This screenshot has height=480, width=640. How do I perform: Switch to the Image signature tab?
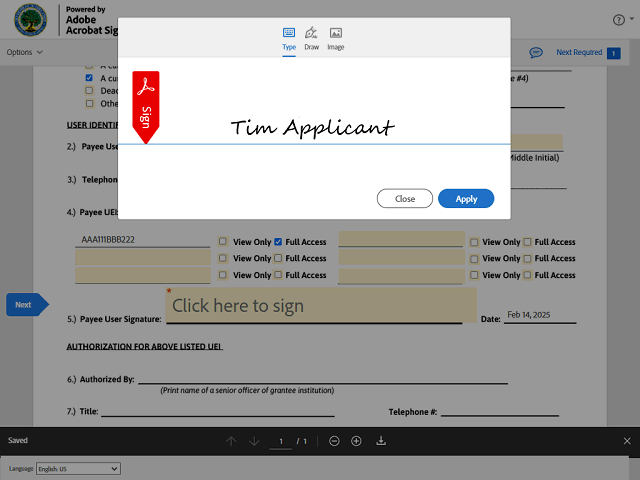pyautogui.click(x=336, y=40)
